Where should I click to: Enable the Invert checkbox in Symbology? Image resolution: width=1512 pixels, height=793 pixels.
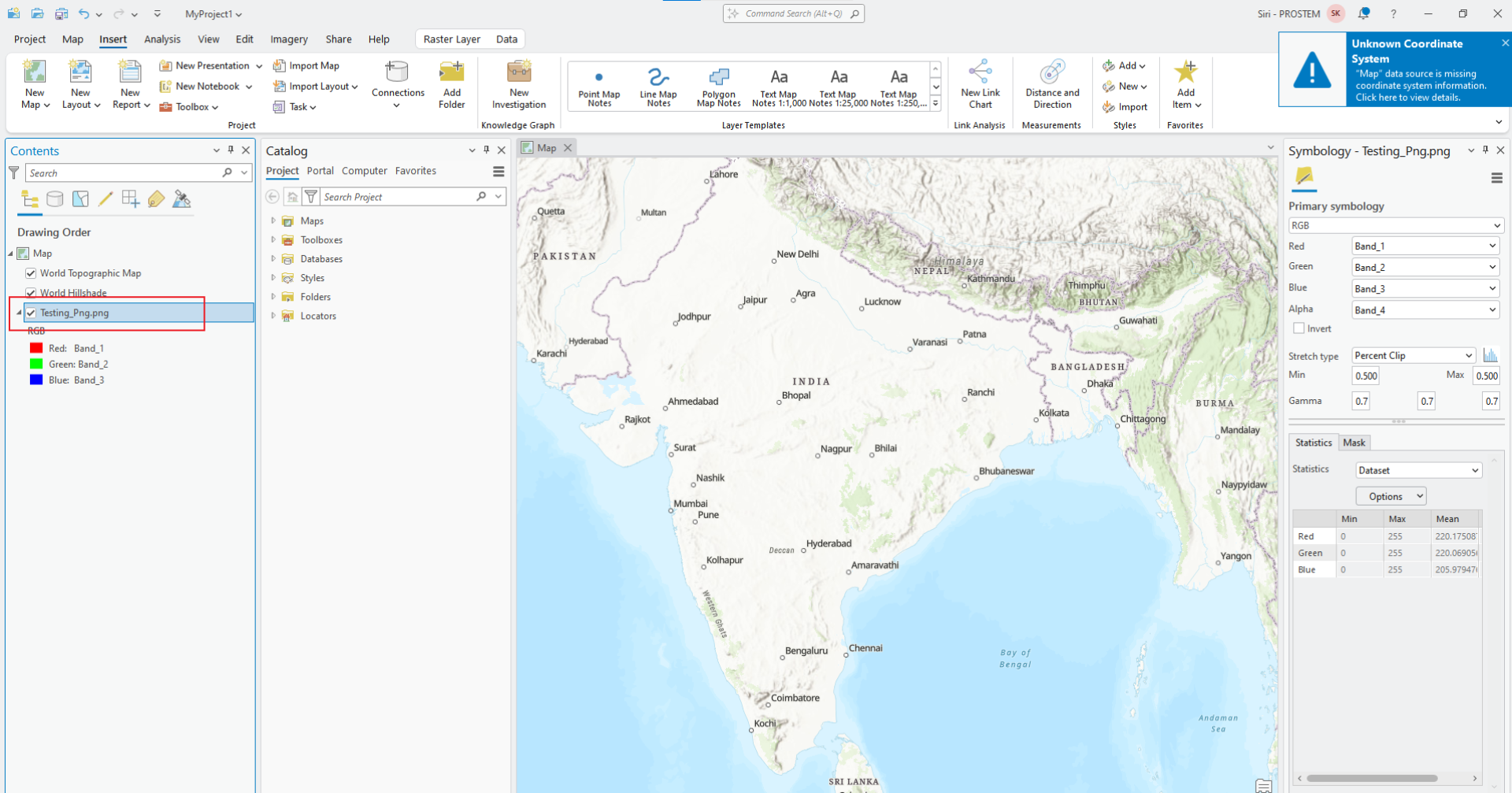click(1299, 328)
